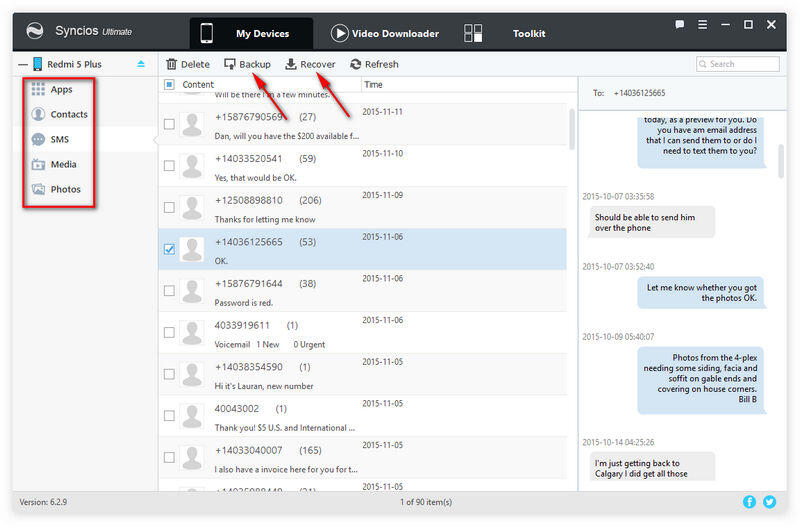Click the Toolkit grid icon
800x526 pixels.
coord(473,33)
